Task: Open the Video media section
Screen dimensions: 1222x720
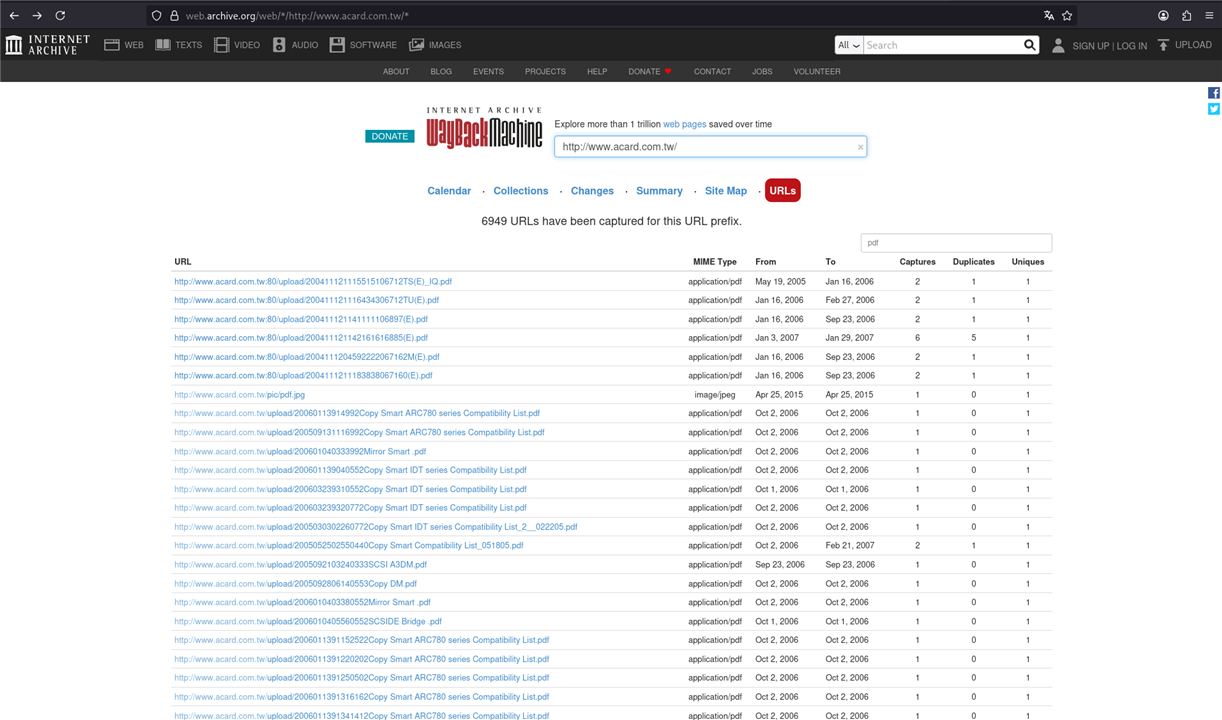Action: (x=237, y=45)
